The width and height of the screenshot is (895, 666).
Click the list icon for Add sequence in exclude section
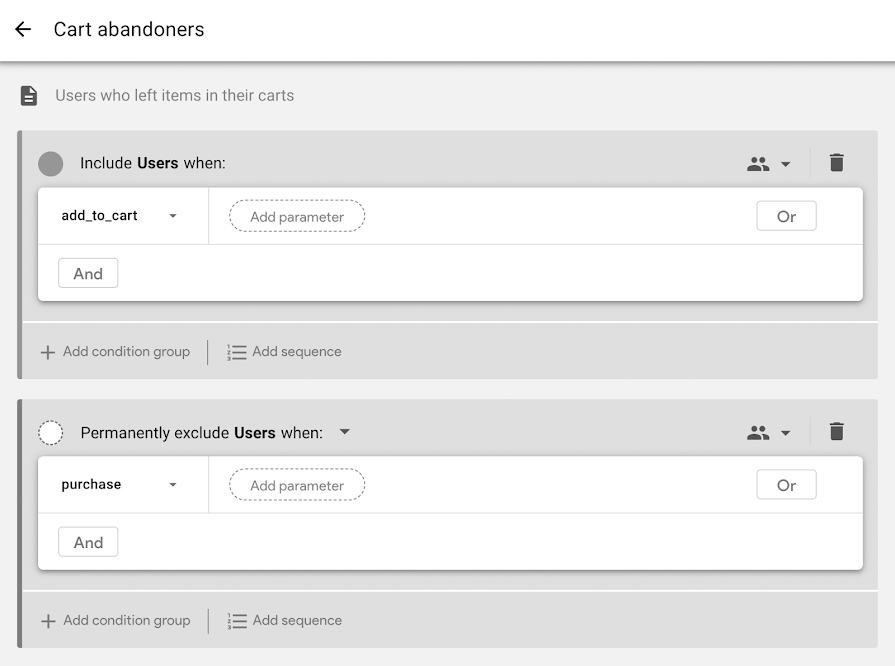[x=237, y=621]
